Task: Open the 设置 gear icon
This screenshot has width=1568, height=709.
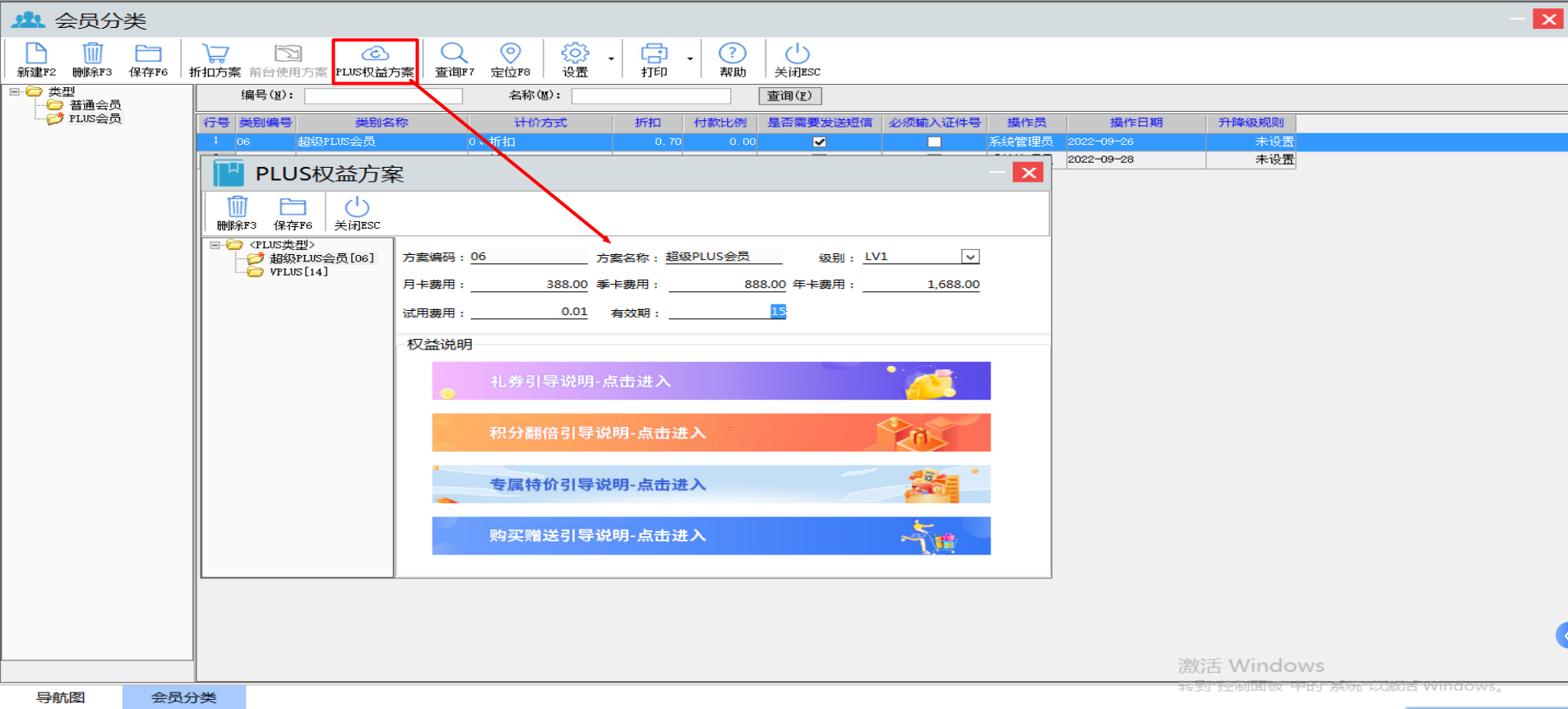Action: point(575,55)
